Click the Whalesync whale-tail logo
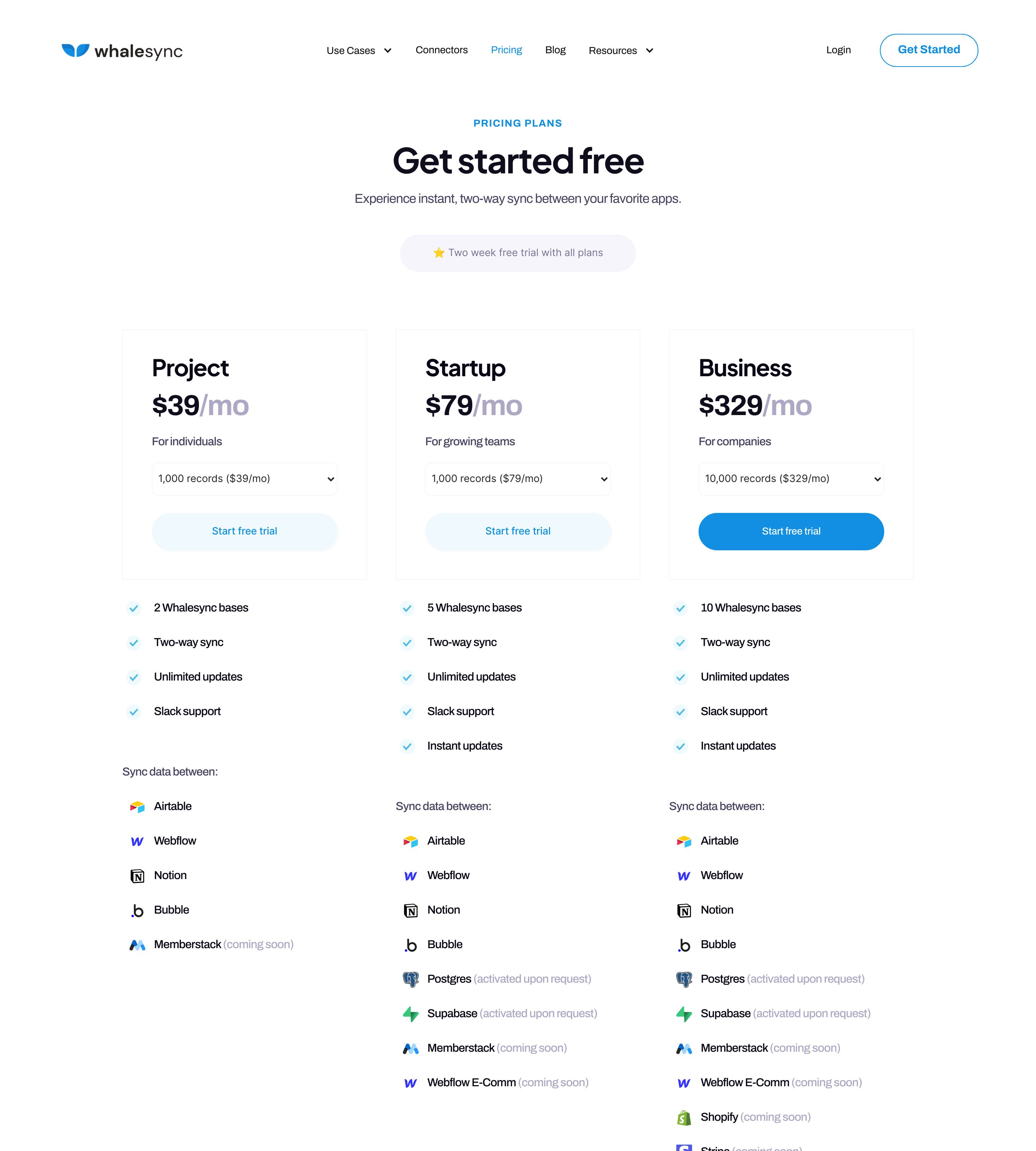This screenshot has height=1151, width=1036. [75, 50]
